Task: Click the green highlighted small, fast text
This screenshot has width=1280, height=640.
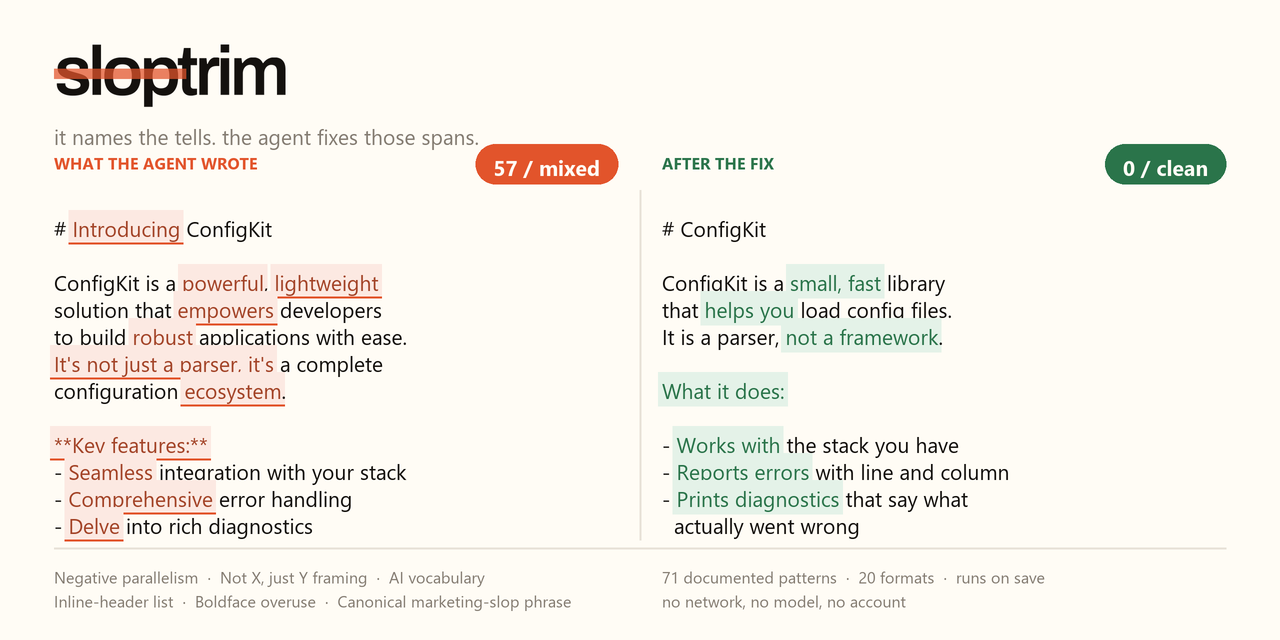Action: click(835, 284)
